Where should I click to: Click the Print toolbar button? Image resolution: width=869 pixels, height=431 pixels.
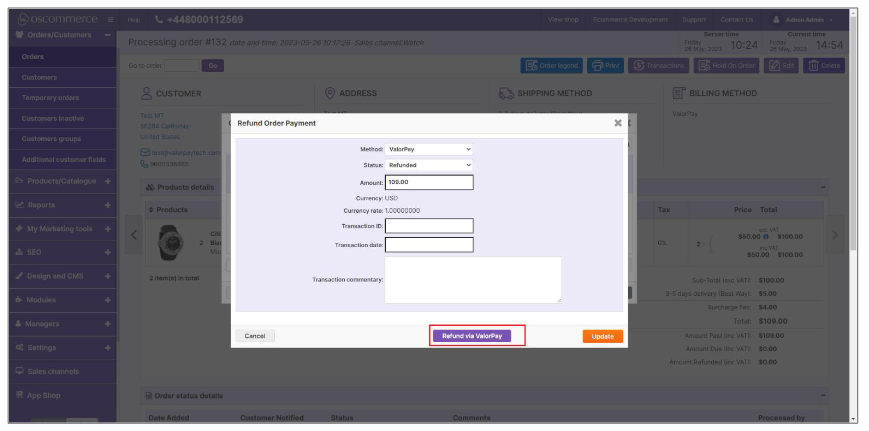pyautogui.click(x=605, y=65)
